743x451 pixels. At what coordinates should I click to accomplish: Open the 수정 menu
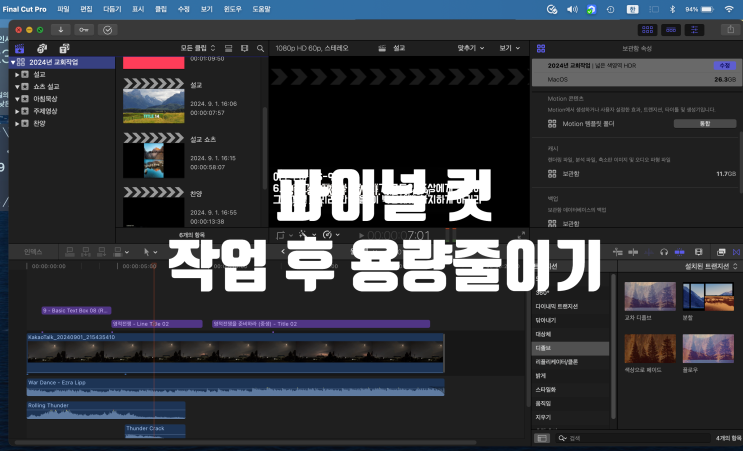point(183,9)
